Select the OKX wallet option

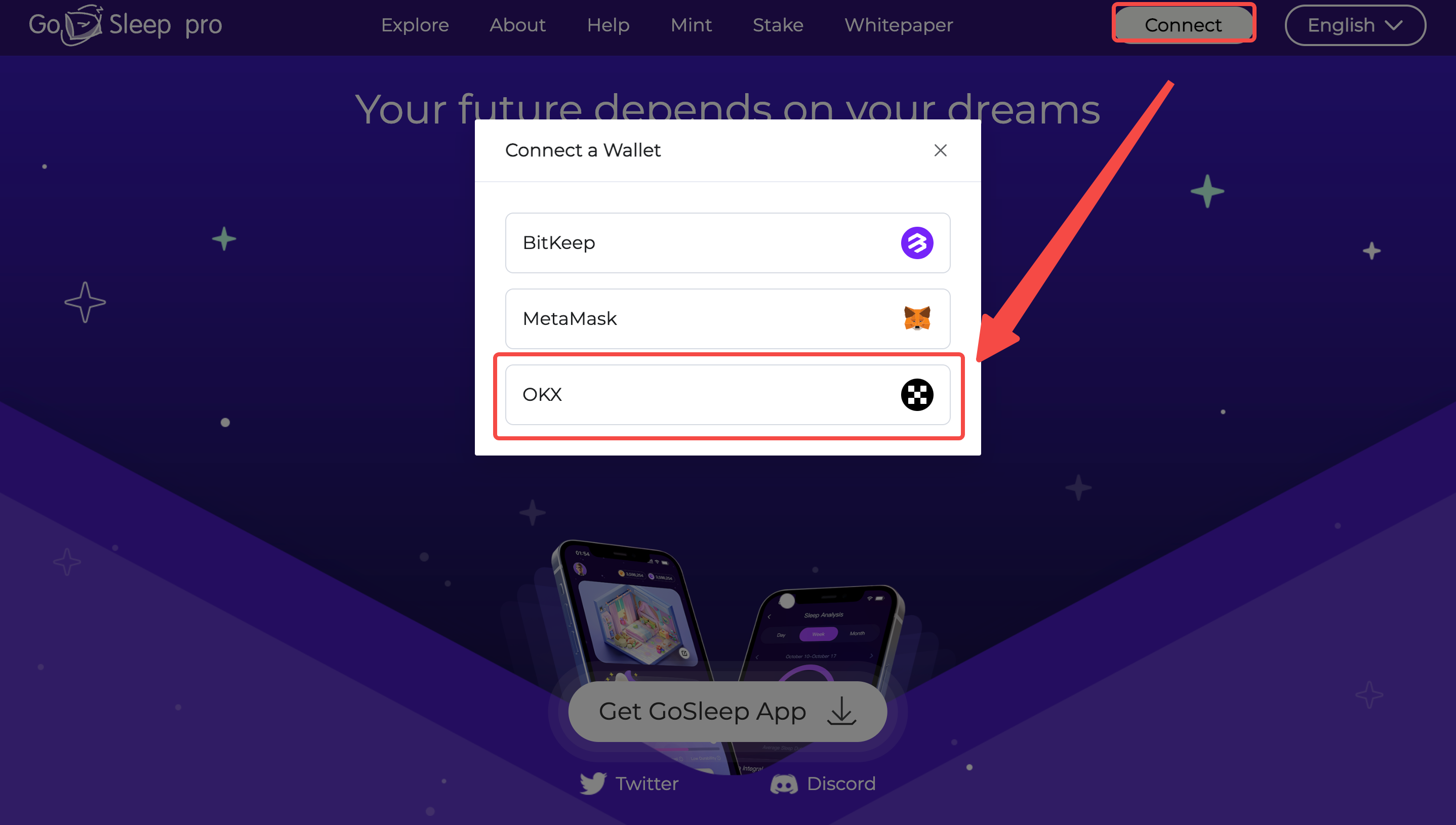pos(727,394)
